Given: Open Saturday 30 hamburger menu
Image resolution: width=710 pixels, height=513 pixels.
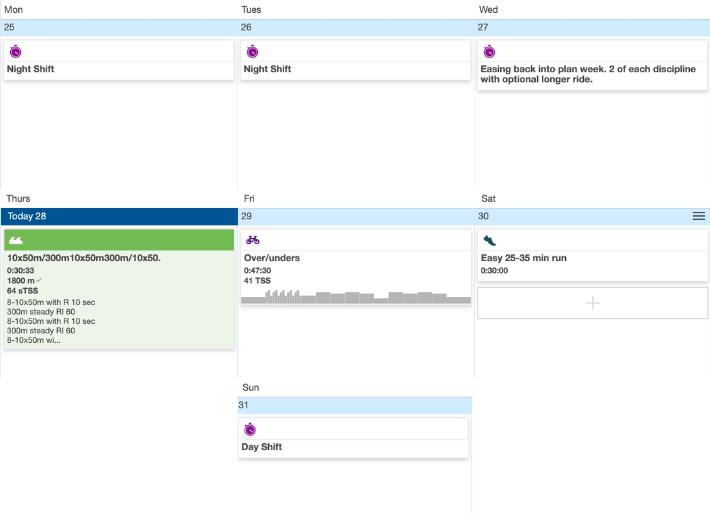Looking at the screenshot, I should 699,216.
